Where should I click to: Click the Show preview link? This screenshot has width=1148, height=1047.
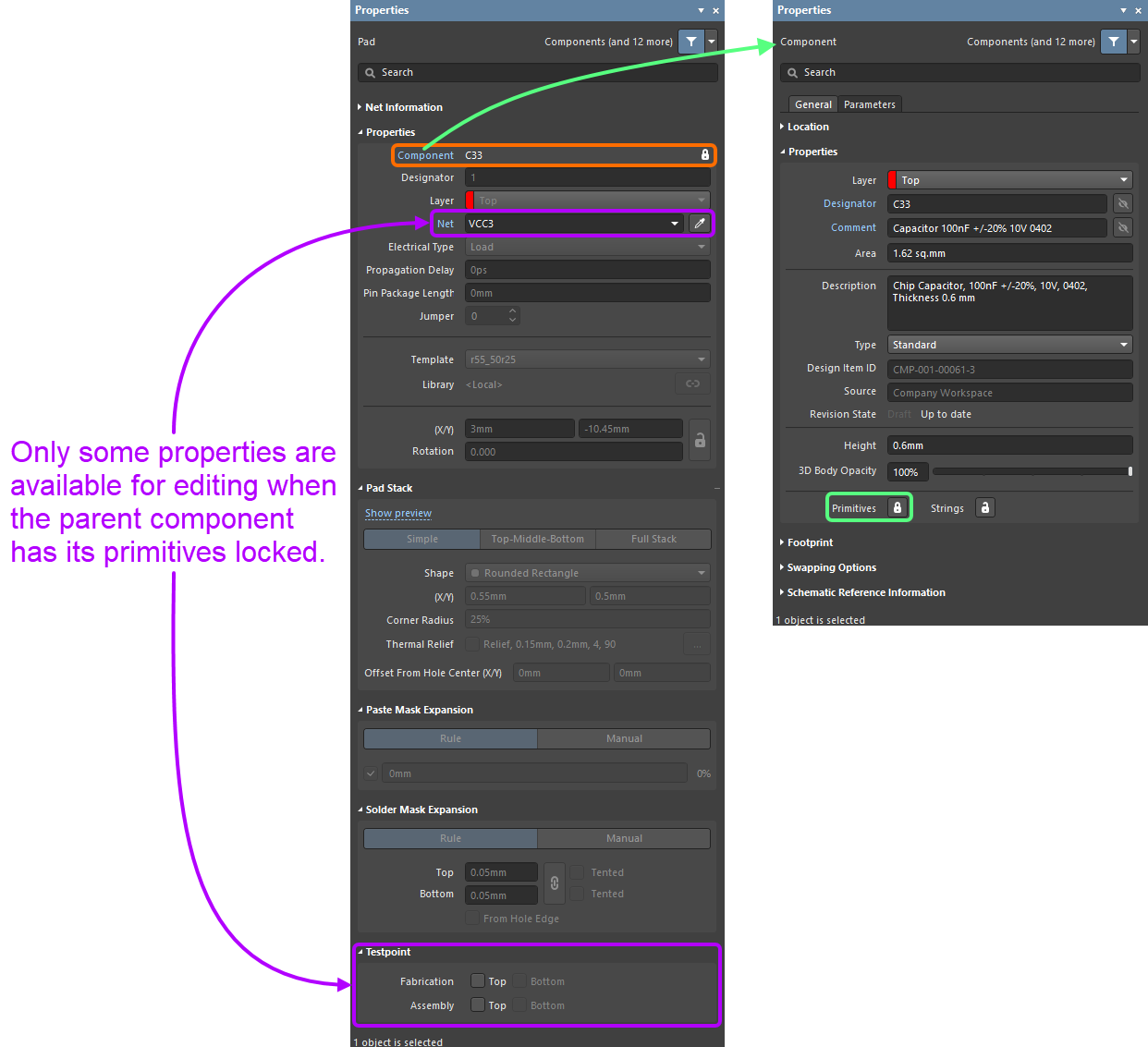tap(398, 514)
